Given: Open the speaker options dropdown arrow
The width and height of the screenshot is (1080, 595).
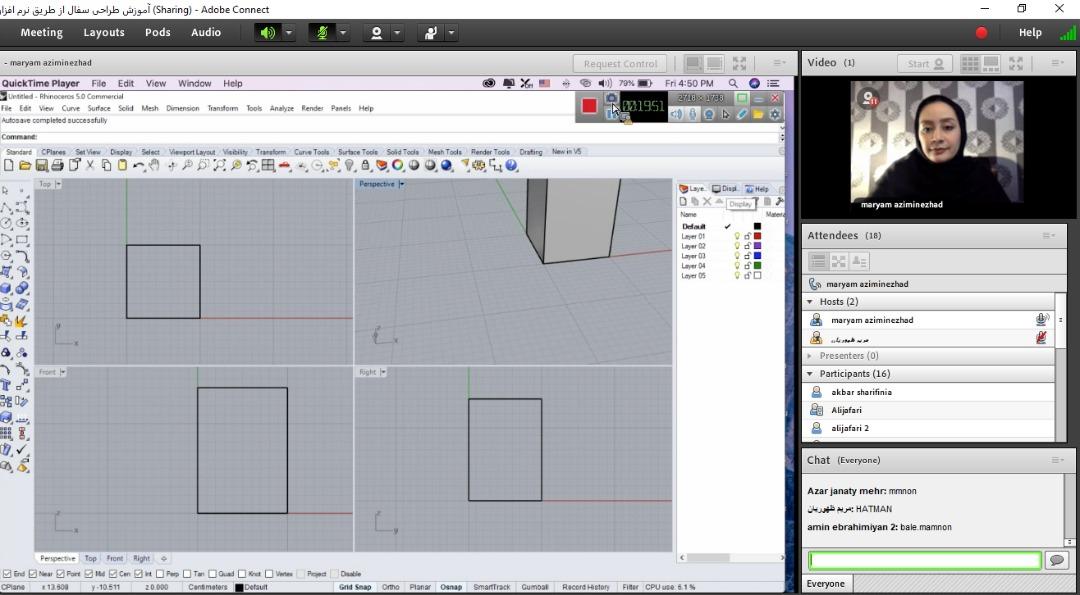Looking at the screenshot, I should pos(289,33).
